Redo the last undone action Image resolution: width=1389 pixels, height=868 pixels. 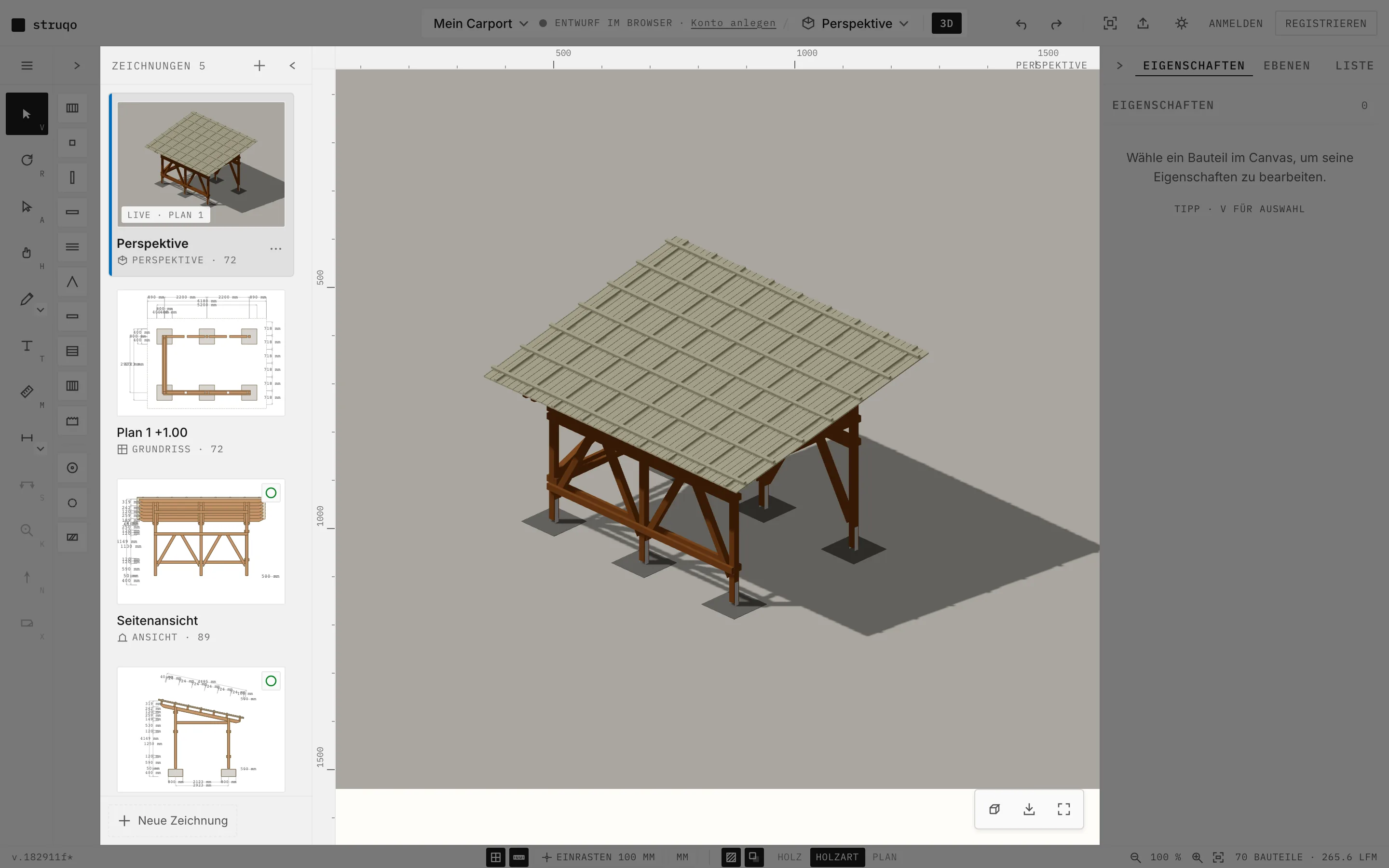tap(1056, 24)
